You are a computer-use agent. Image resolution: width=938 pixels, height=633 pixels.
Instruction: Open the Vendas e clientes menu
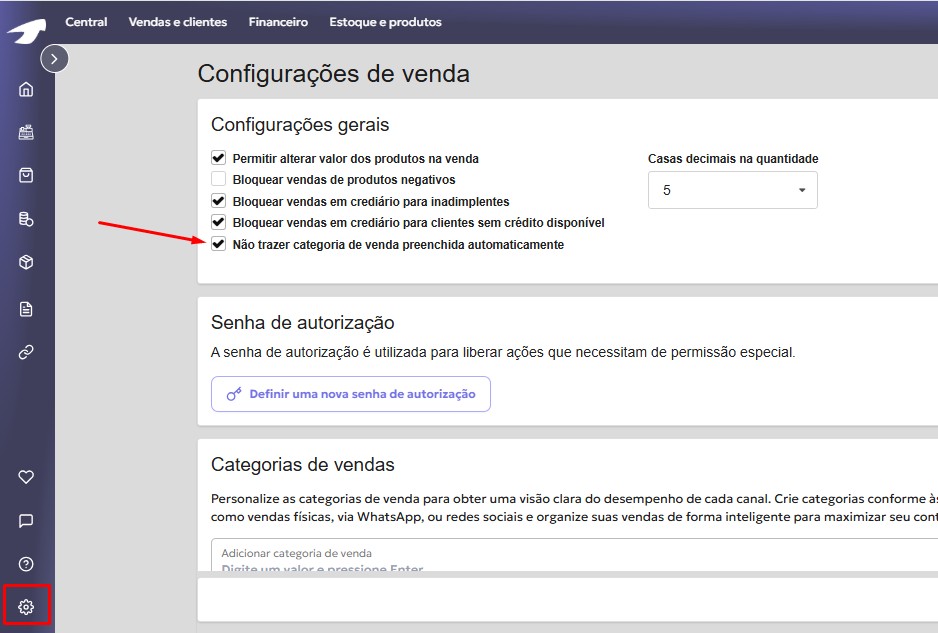click(177, 21)
